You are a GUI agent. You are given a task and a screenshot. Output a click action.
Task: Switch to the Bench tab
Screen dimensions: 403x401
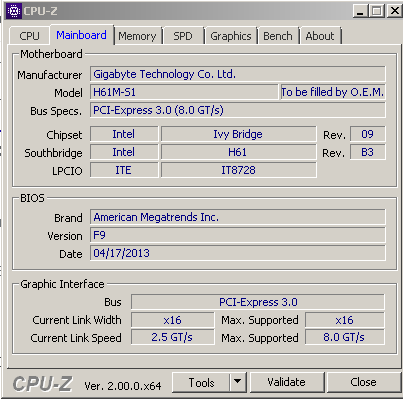point(278,36)
